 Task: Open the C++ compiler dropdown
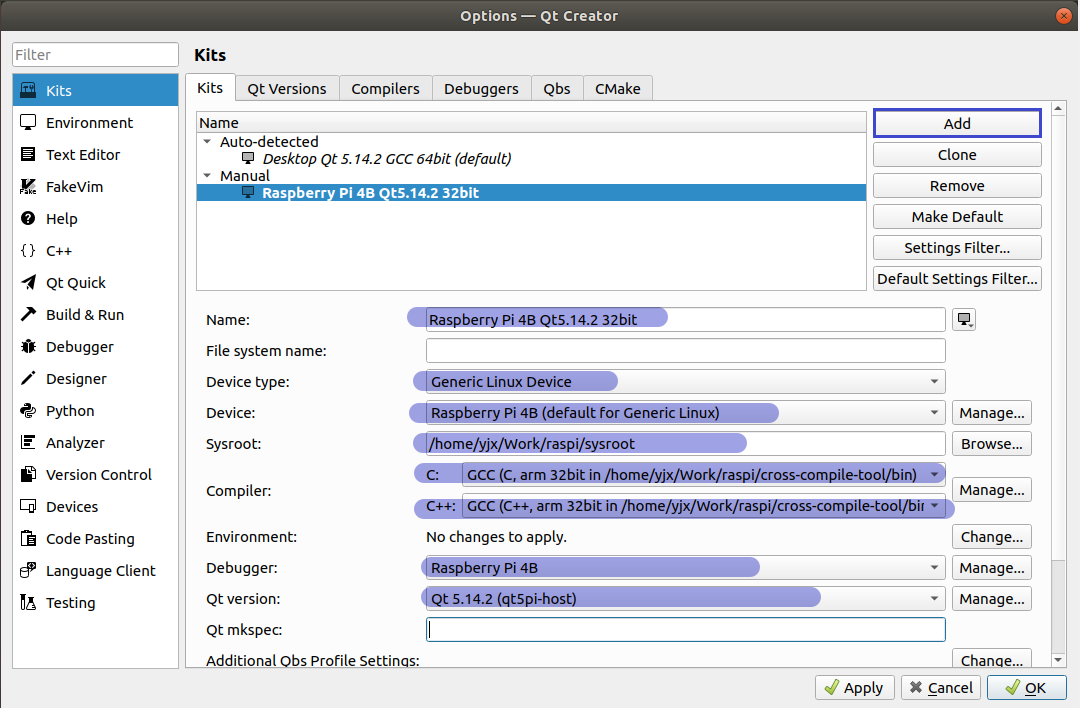tap(703, 506)
